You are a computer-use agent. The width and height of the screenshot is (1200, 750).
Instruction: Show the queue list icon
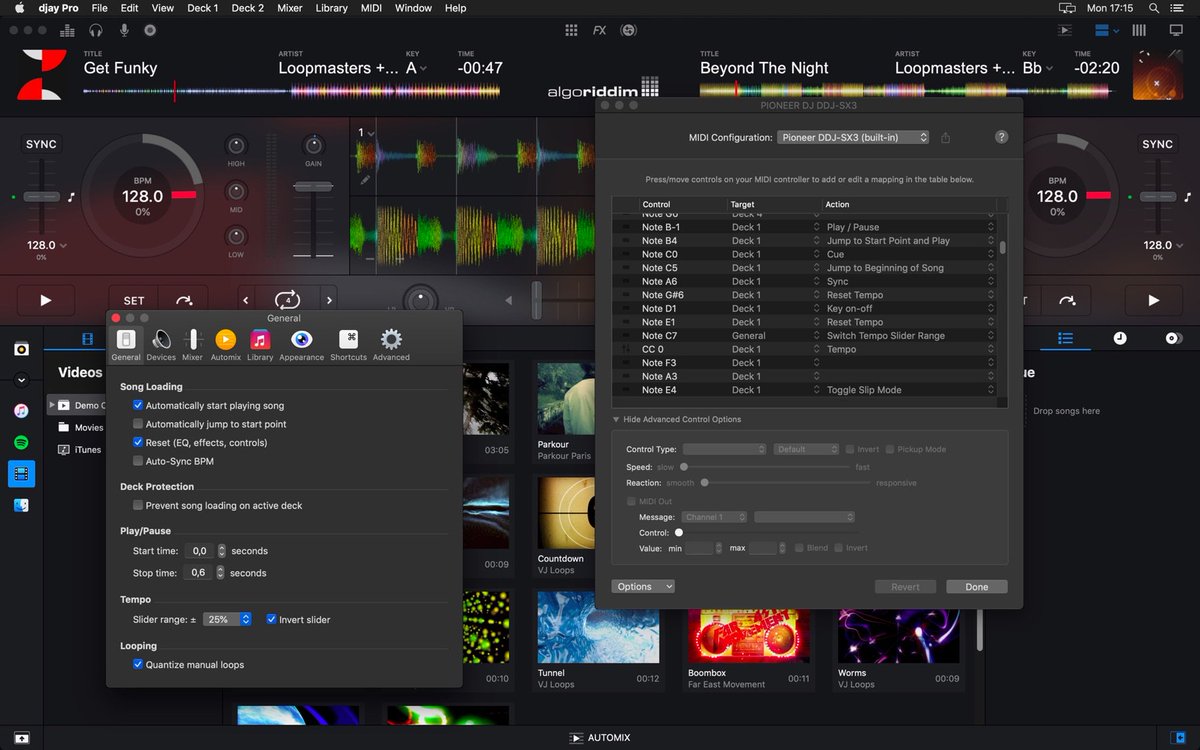tap(1065, 339)
